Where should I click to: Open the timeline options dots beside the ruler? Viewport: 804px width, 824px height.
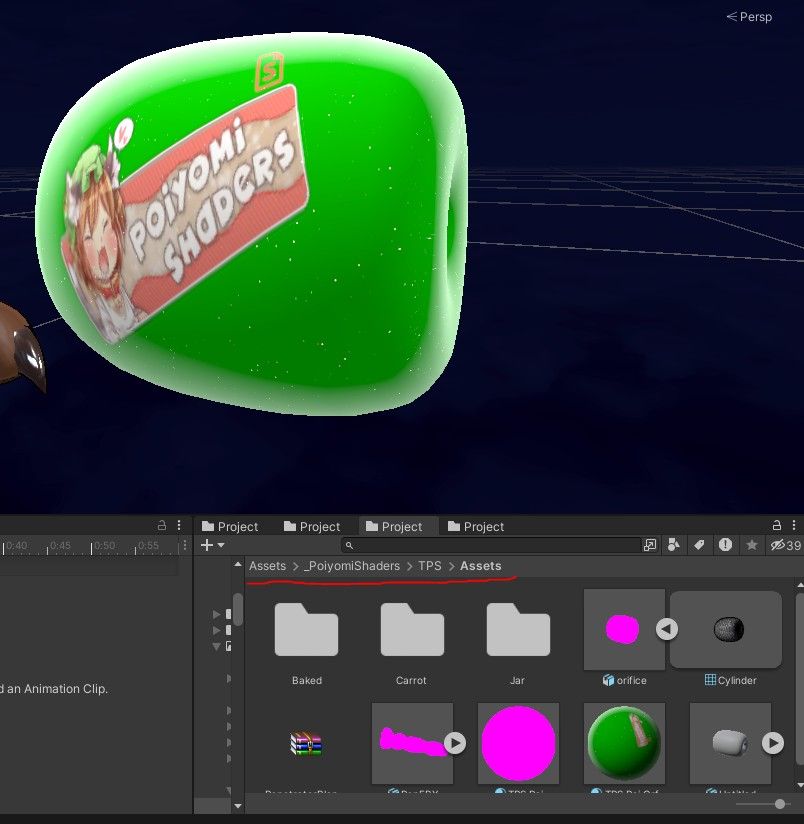tap(184, 545)
